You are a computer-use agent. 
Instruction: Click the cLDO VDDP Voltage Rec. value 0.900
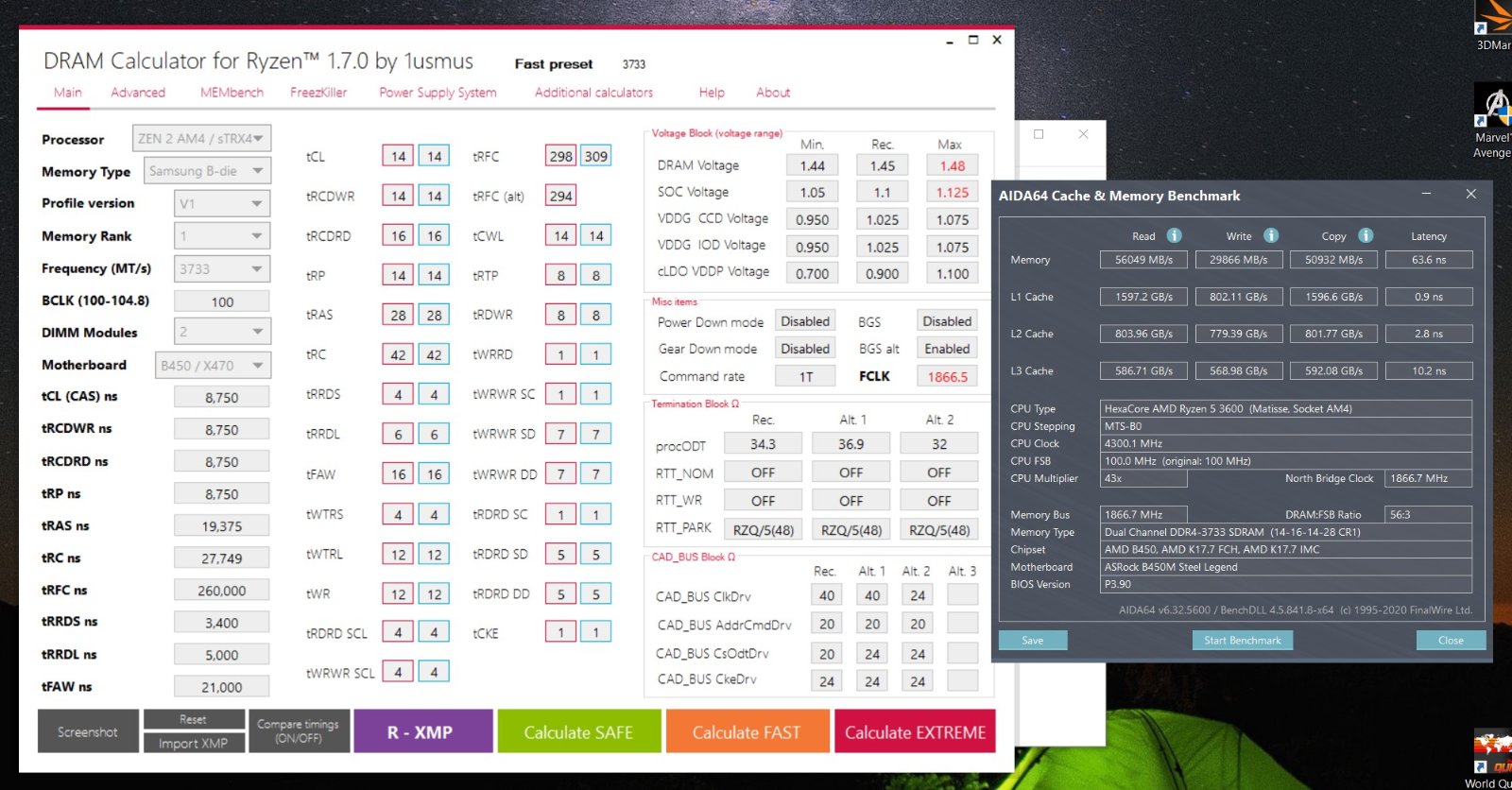(883, 273)
